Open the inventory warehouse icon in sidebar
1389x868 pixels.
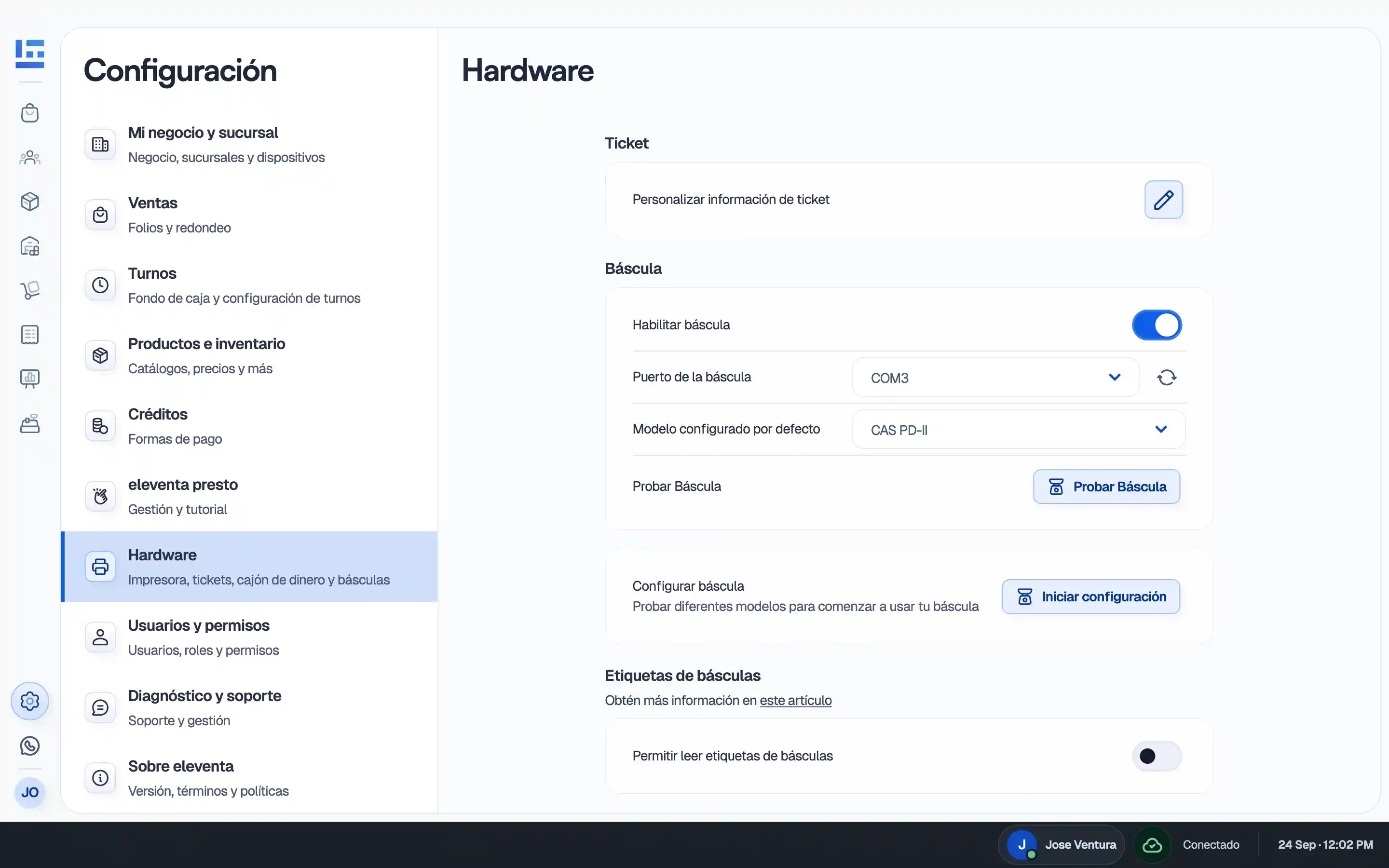[x=30, y=246]
